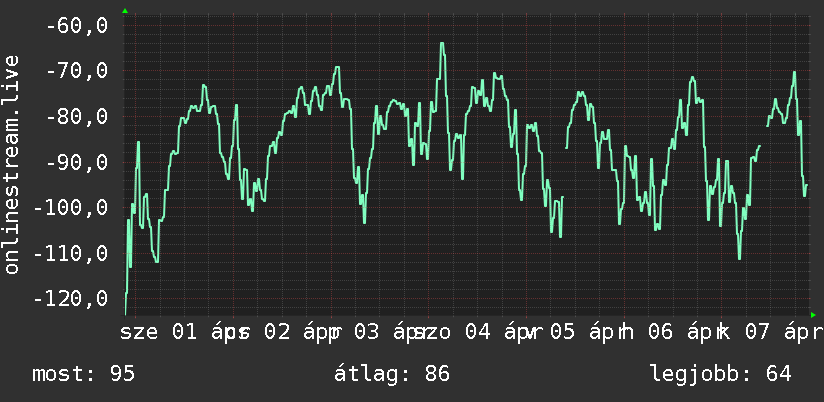Click the -120,0 y-axis label
824x402 pixels.
[71, 298]
